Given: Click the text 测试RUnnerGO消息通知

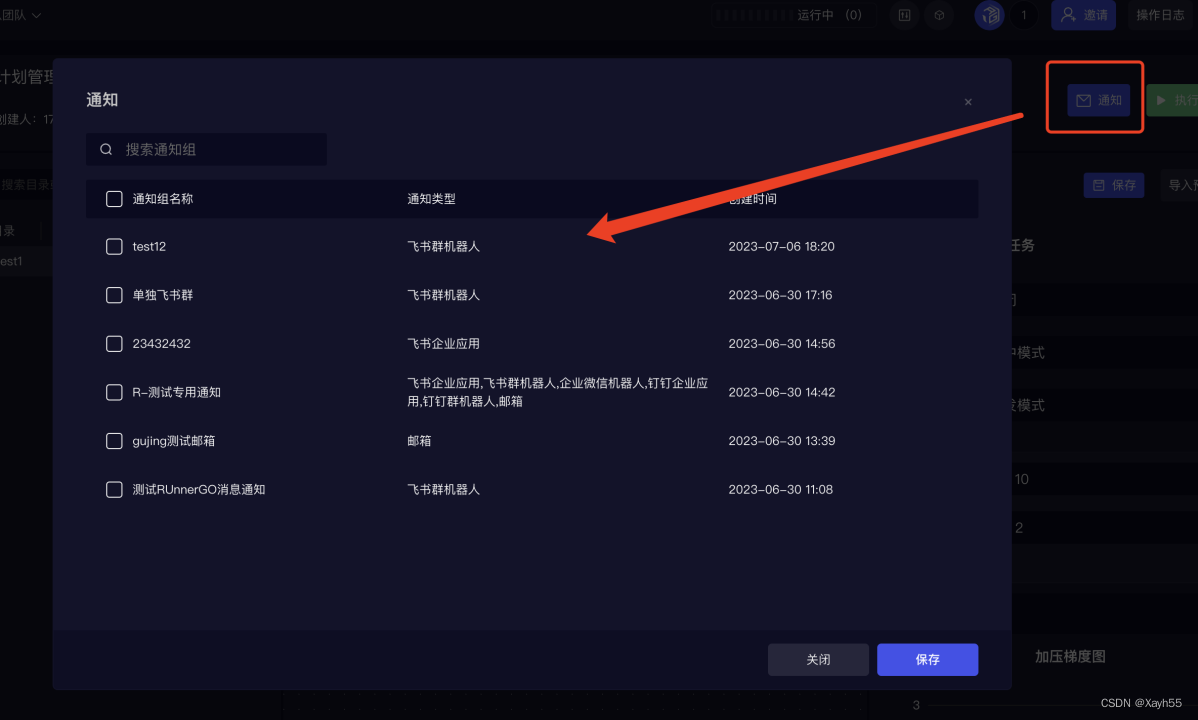Looking at the screenshot, I should pyautogui.click(x=199, y=489).
